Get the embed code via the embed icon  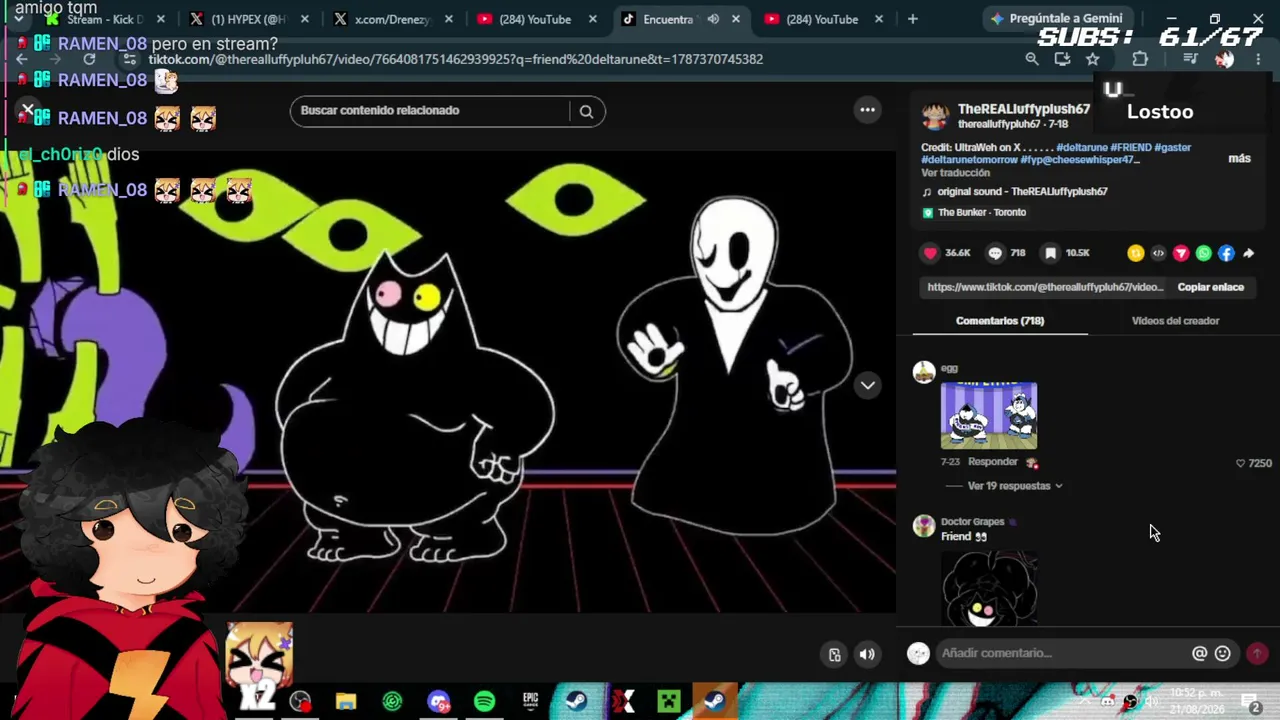click(x=1158, y=253)
